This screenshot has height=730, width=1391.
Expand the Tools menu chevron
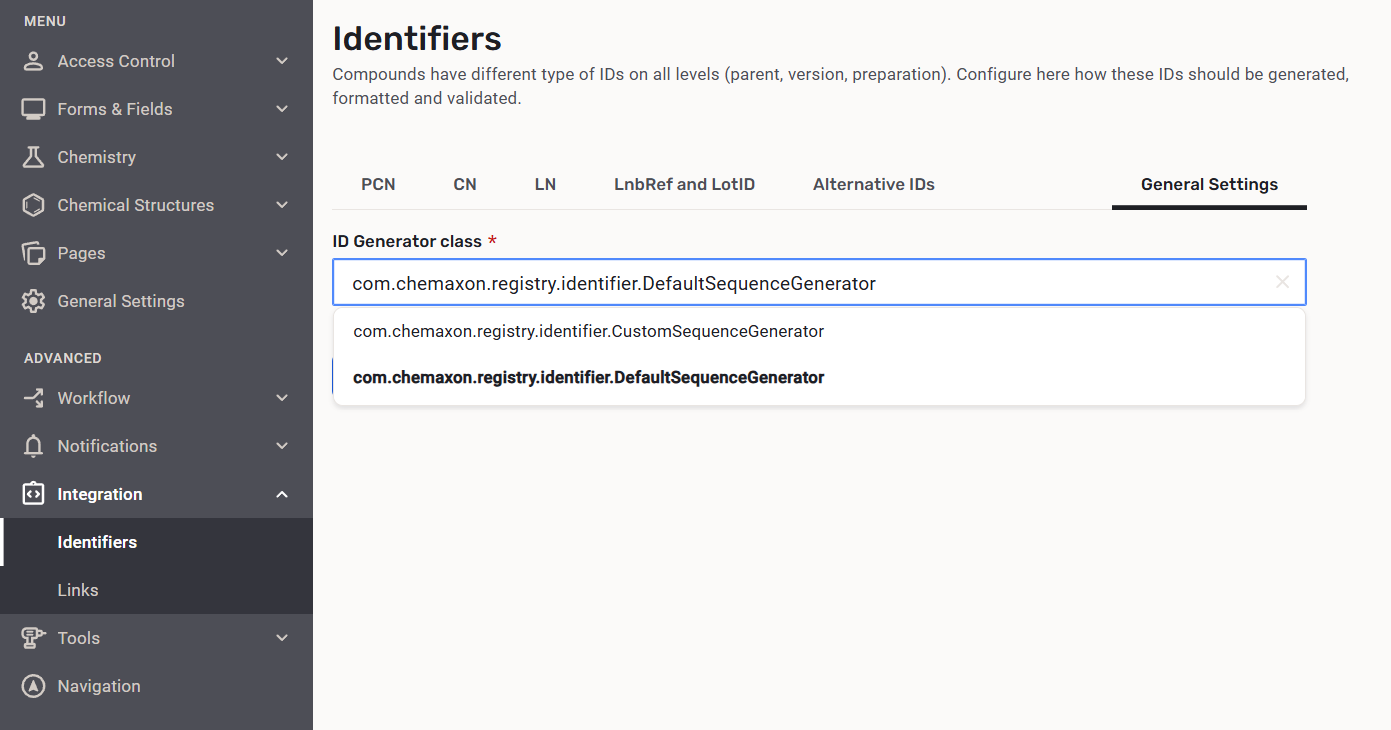282,638
